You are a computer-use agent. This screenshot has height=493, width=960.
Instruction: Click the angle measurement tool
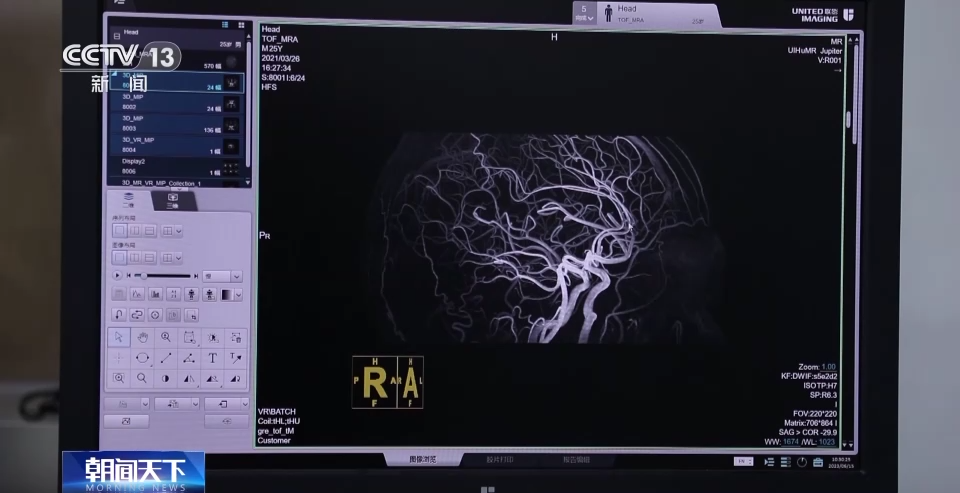point(189,357)
